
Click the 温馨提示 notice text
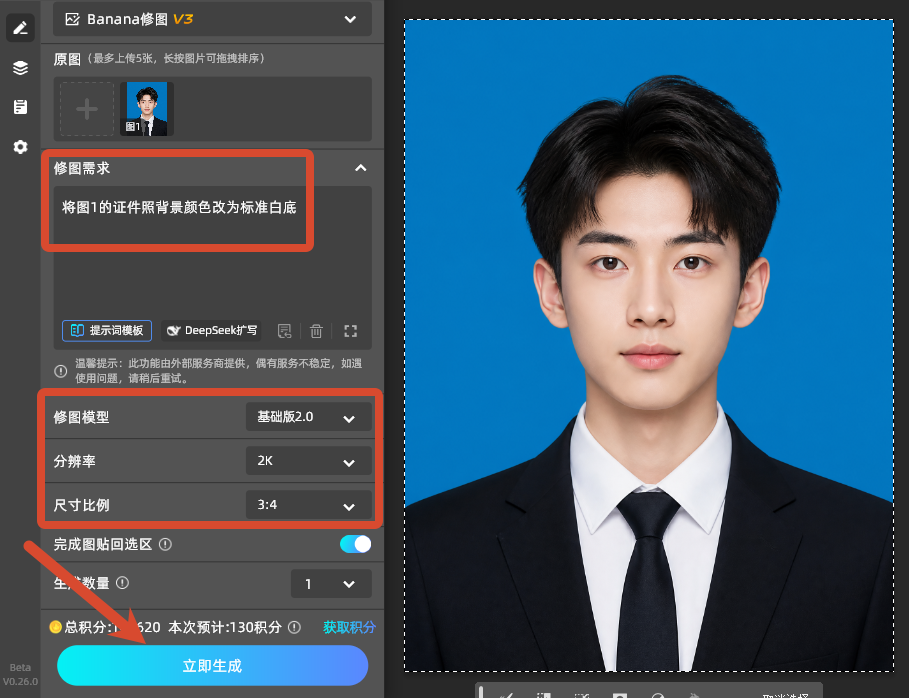tap(219, 370)
